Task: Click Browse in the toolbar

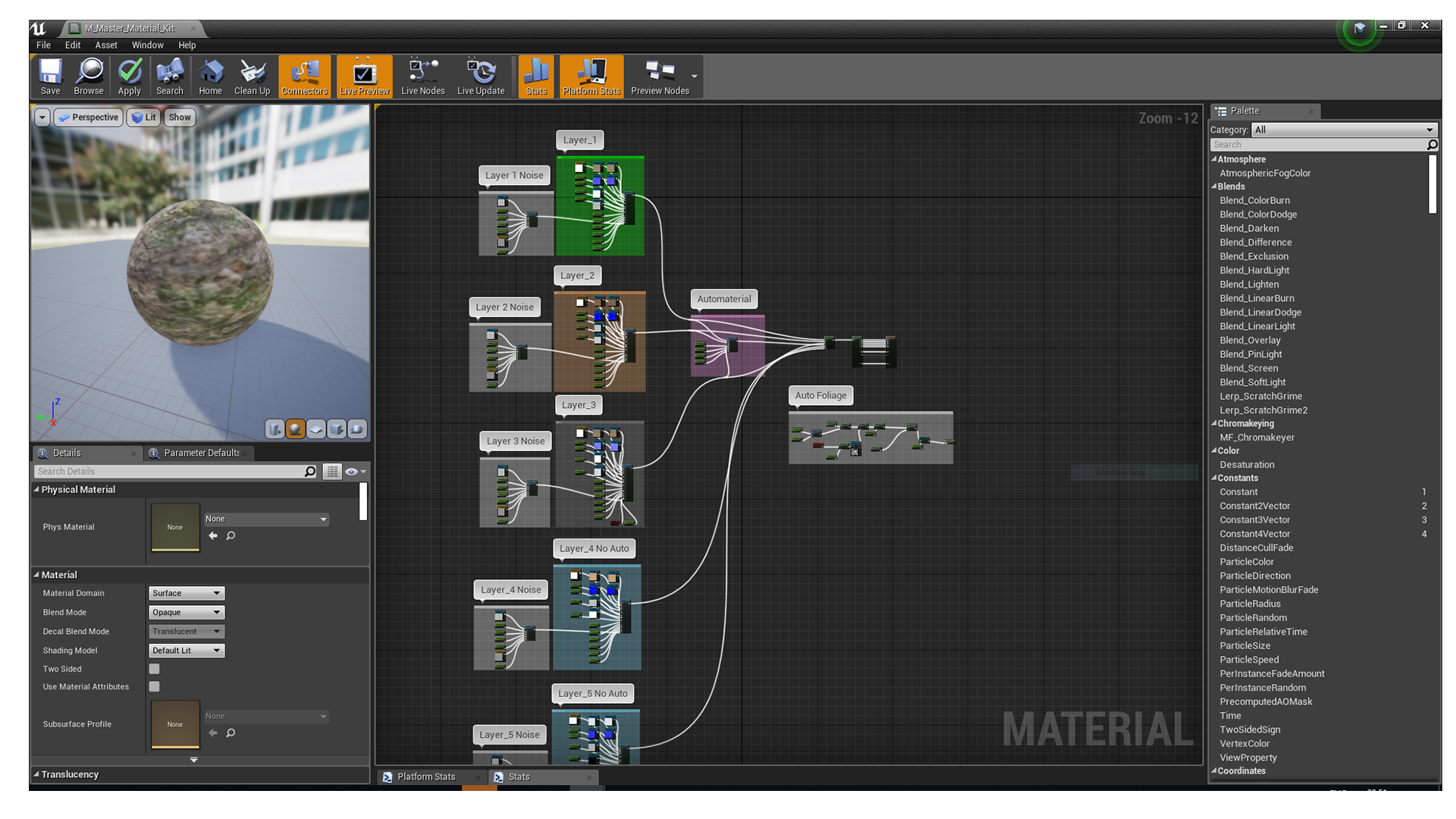Action: [89, 77]
